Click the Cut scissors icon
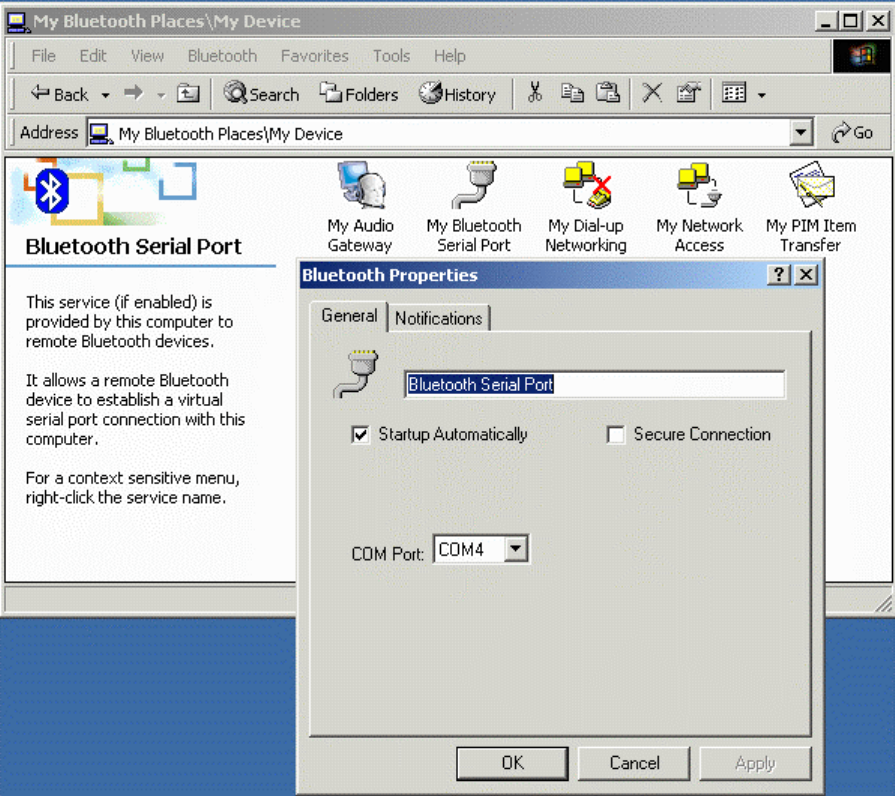Viewport: 895px width, 796px height. [535, 92]
